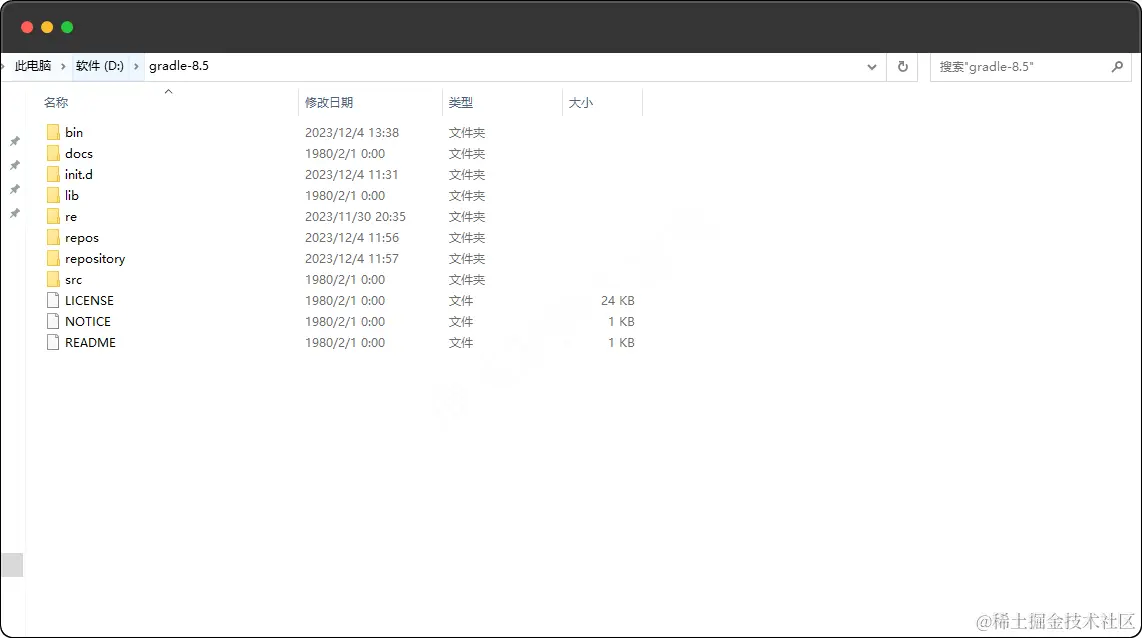This screenshot has height=638, width=1142.
Task: Sort by 大小 column header
Action: 580,103
